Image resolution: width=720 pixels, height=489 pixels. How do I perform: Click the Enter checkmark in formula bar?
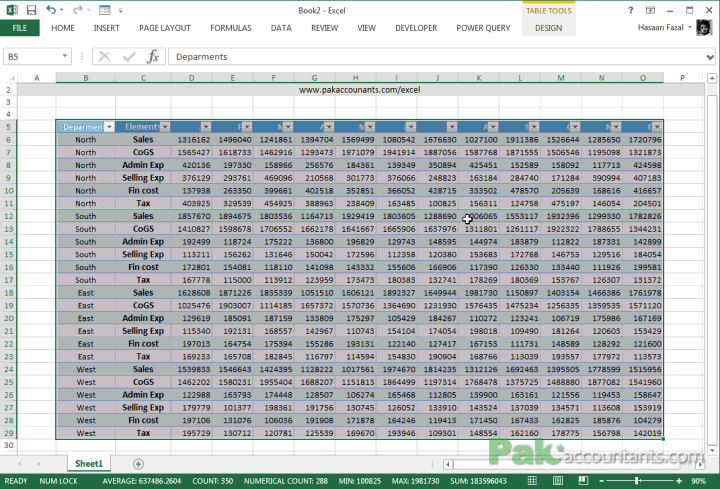[x=129, y=56]
